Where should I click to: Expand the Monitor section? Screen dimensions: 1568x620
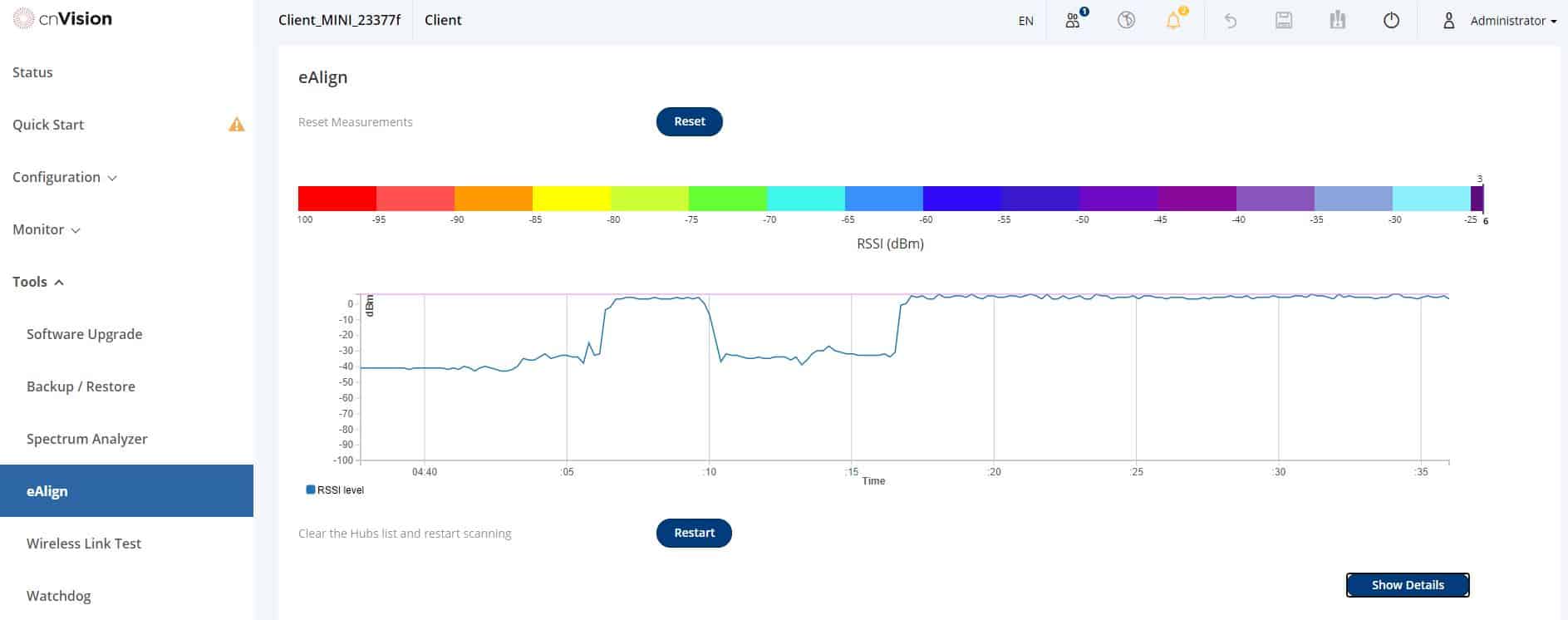pos(46,229)
